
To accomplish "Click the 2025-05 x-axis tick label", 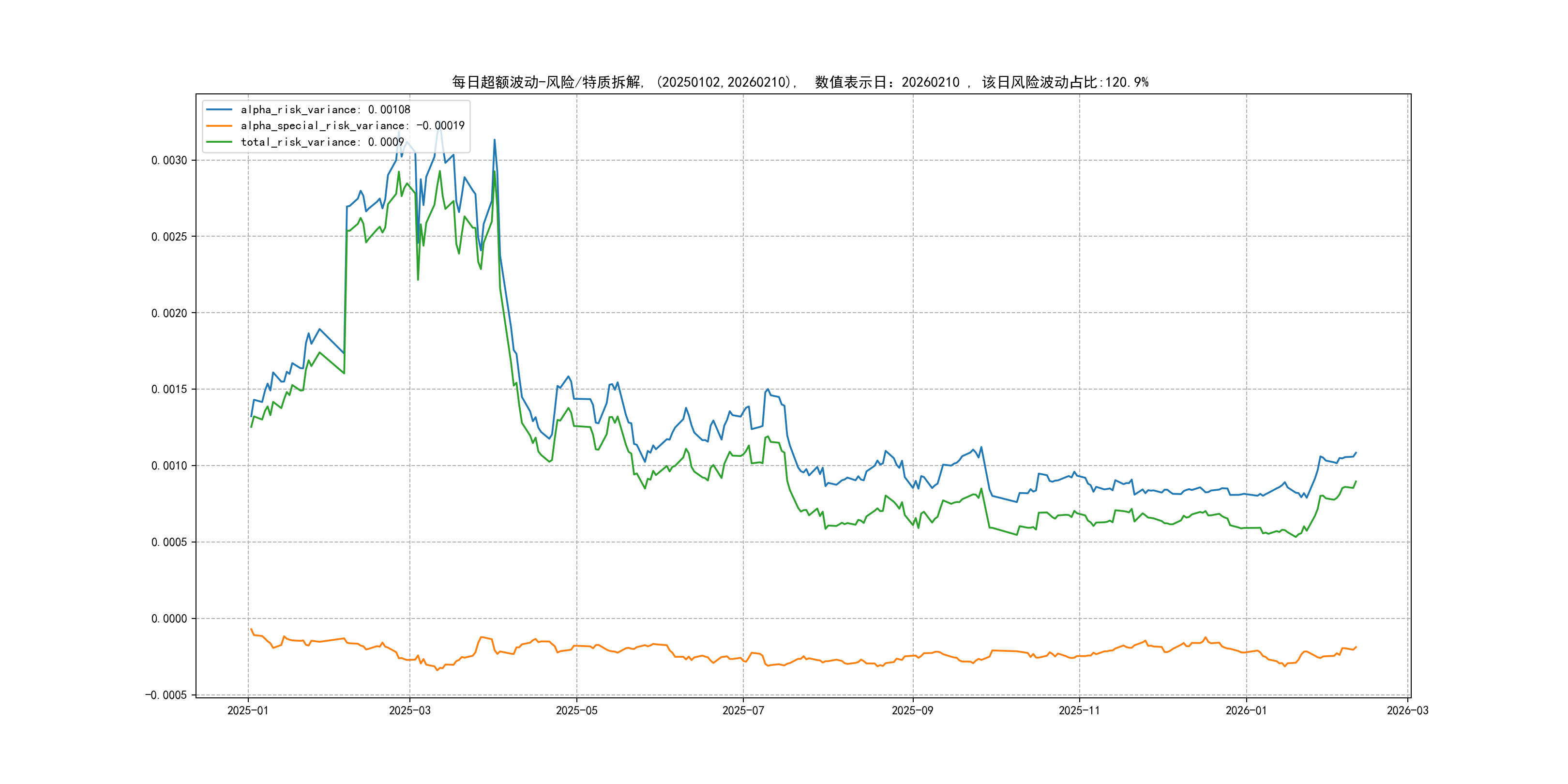I will coord(576,710).
